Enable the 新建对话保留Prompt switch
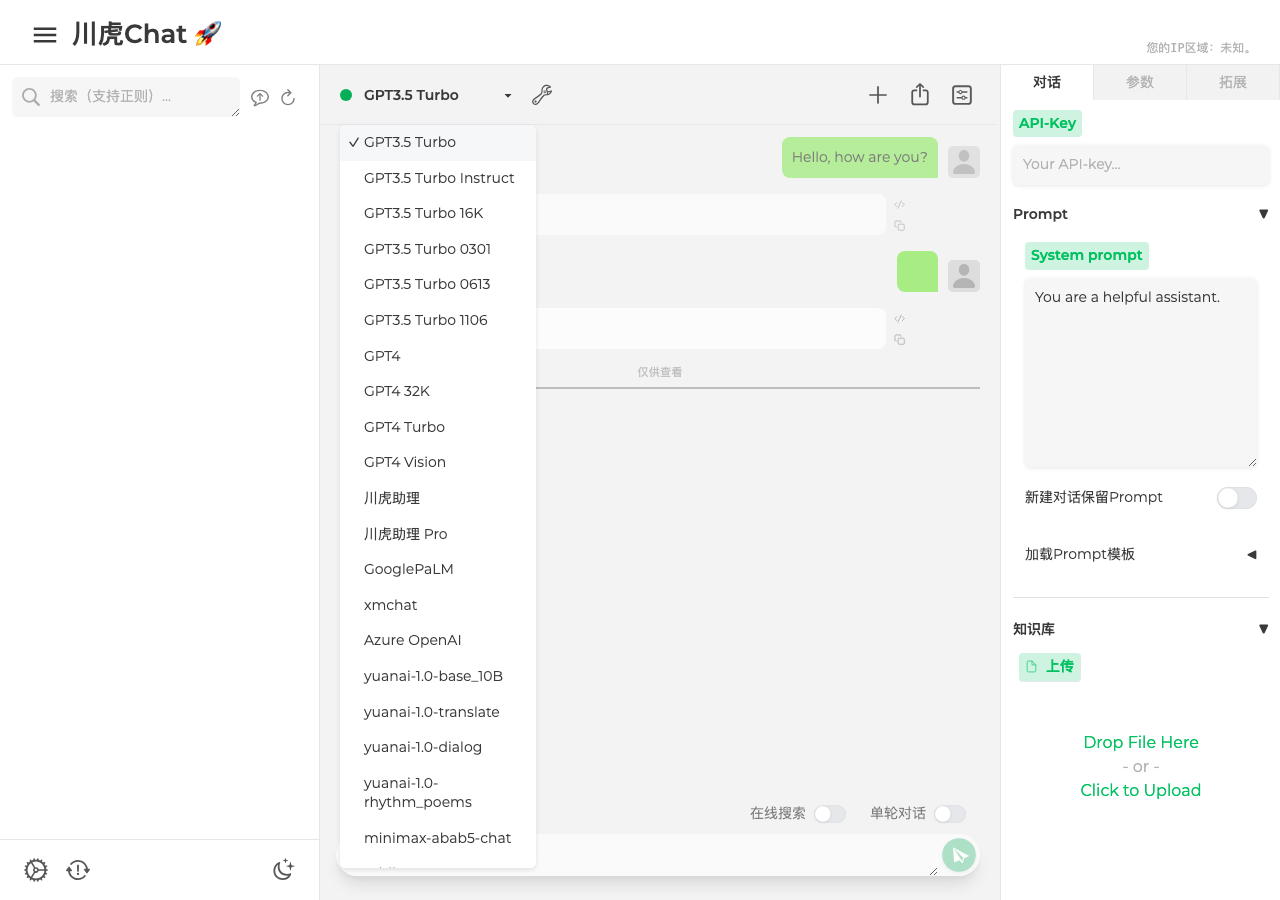 1237,498
